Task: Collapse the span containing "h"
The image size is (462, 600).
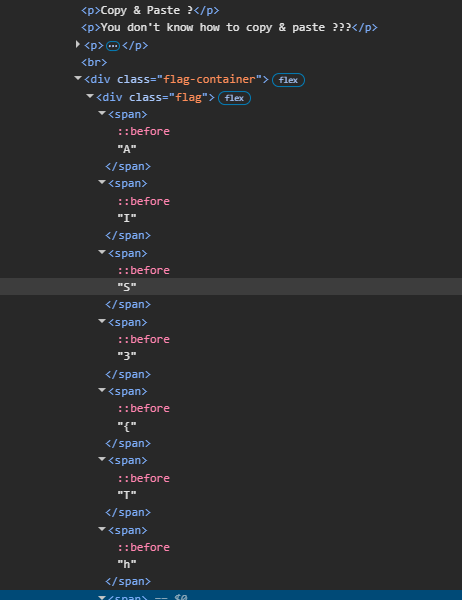Action: (102, 529)
